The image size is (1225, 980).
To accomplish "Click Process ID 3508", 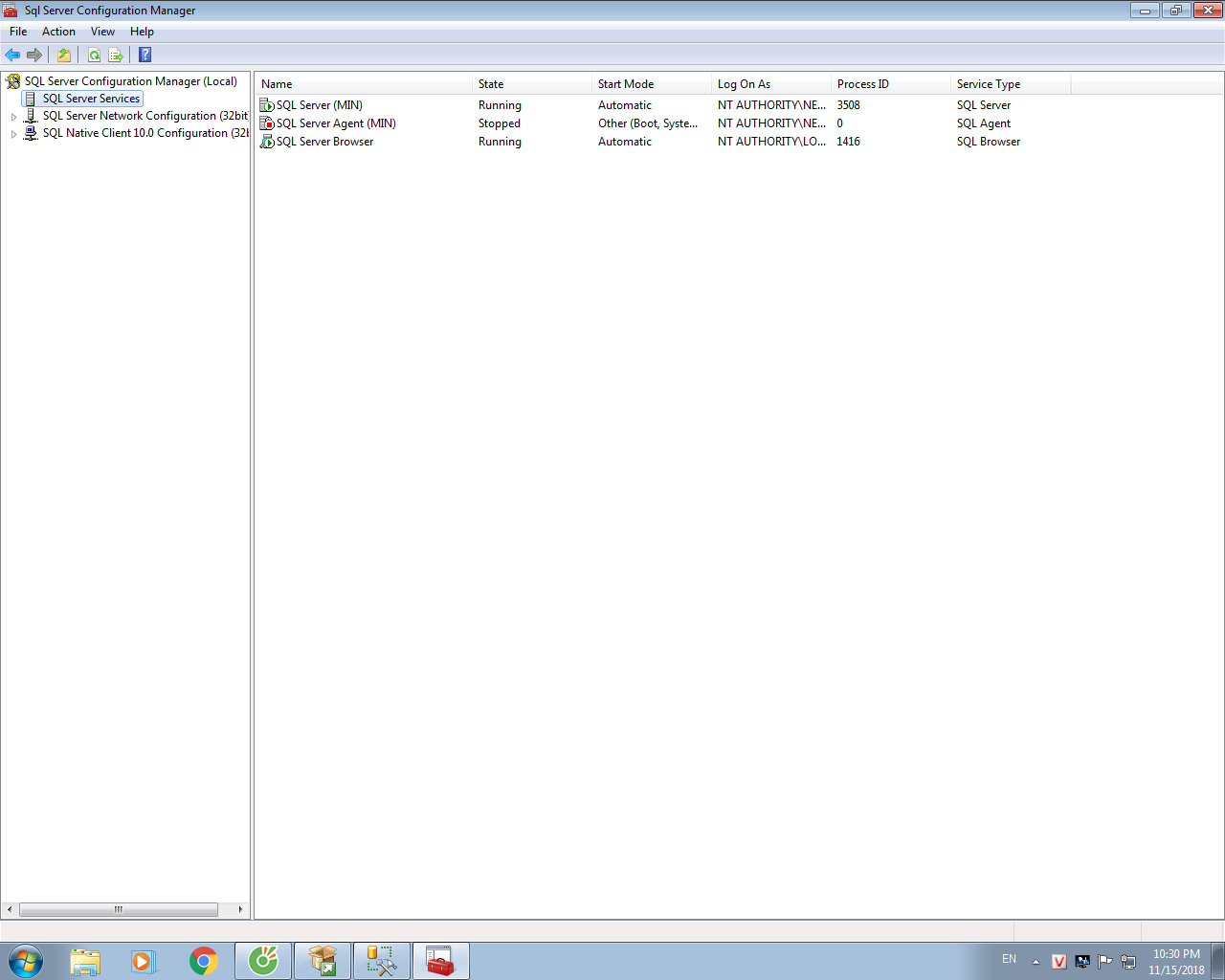I will pos(848,105).
